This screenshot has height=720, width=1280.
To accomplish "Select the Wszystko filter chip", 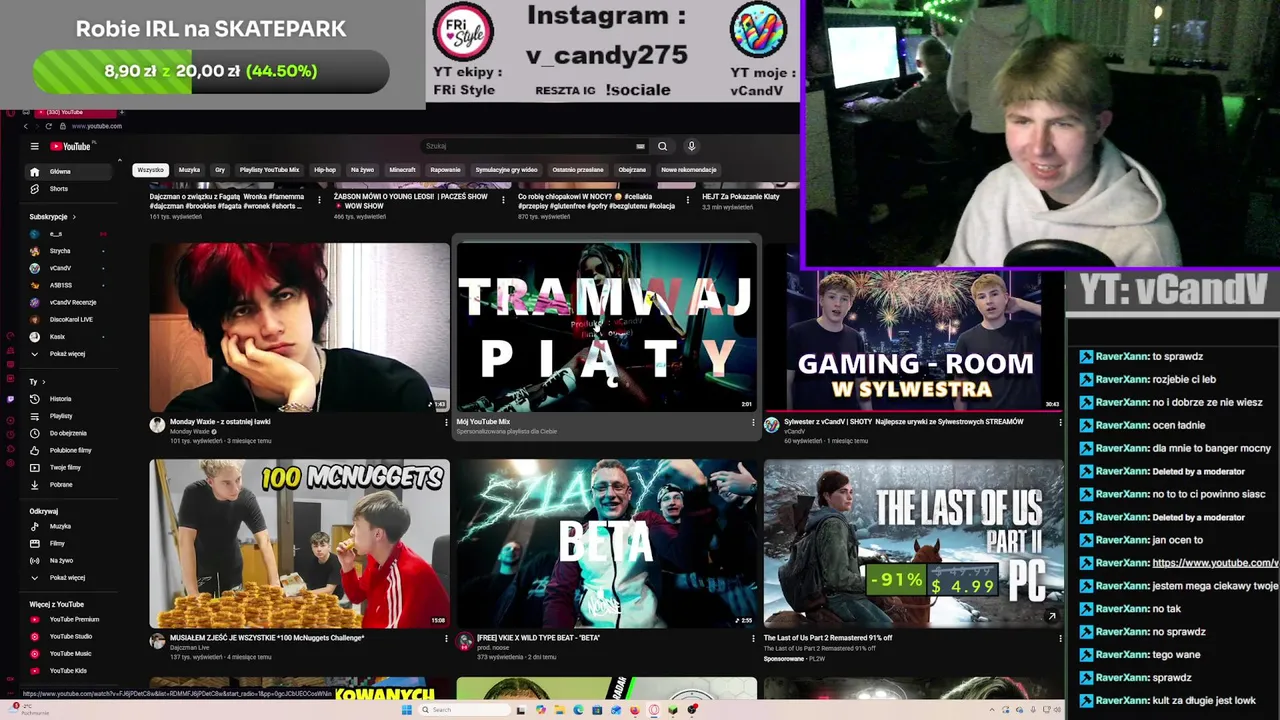I will 150,170.
